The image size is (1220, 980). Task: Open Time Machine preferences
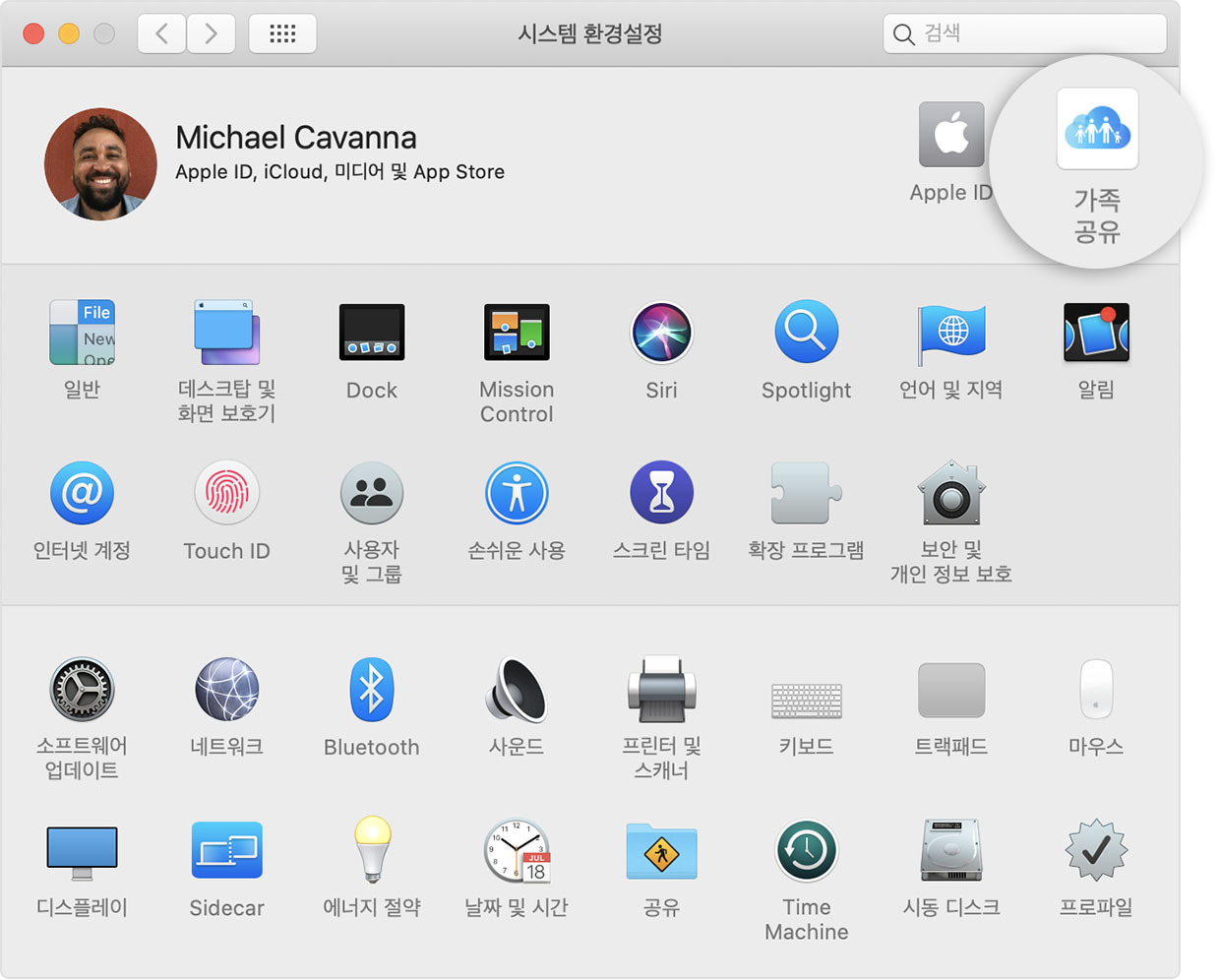pos(806,850)
